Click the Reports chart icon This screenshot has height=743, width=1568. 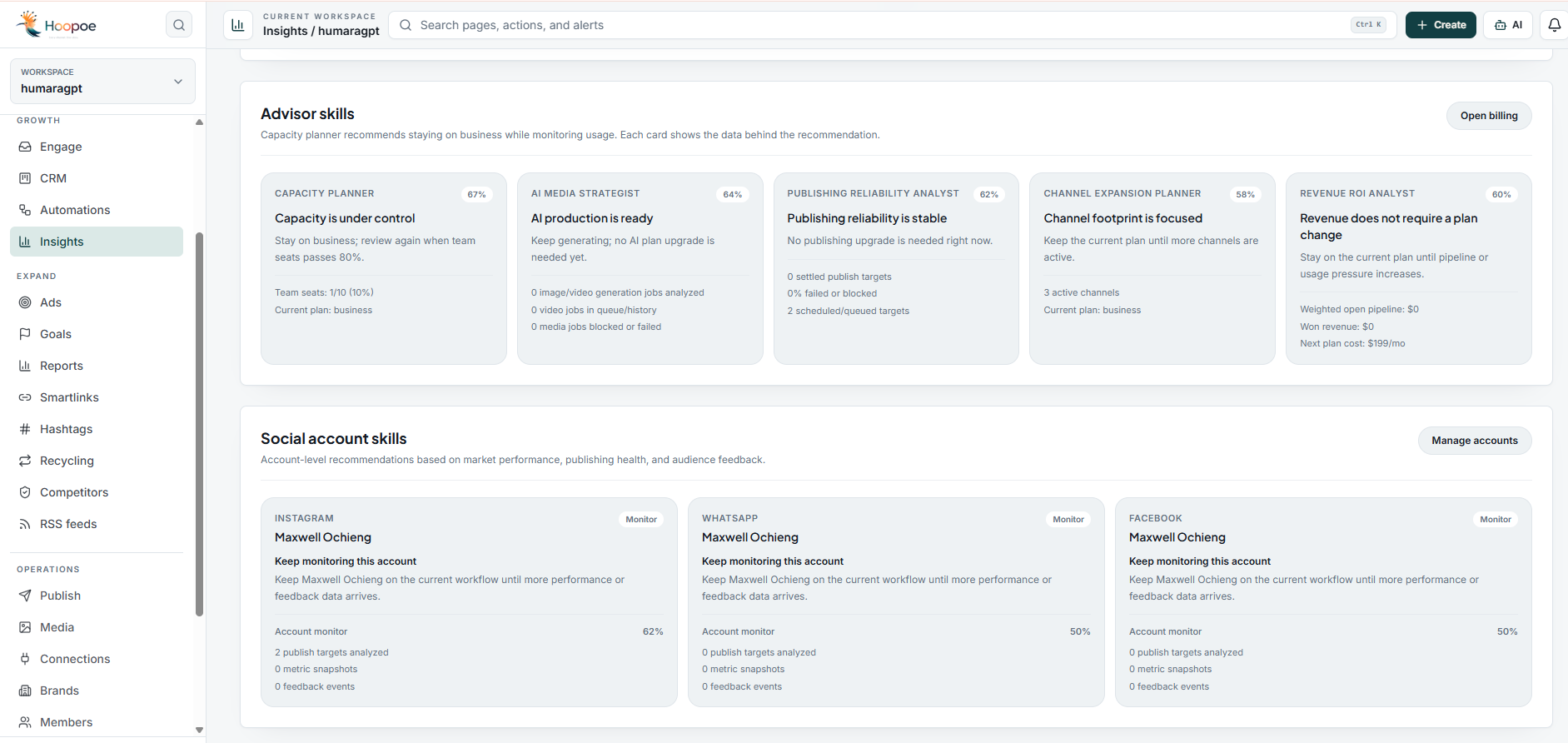coord(25,366)
